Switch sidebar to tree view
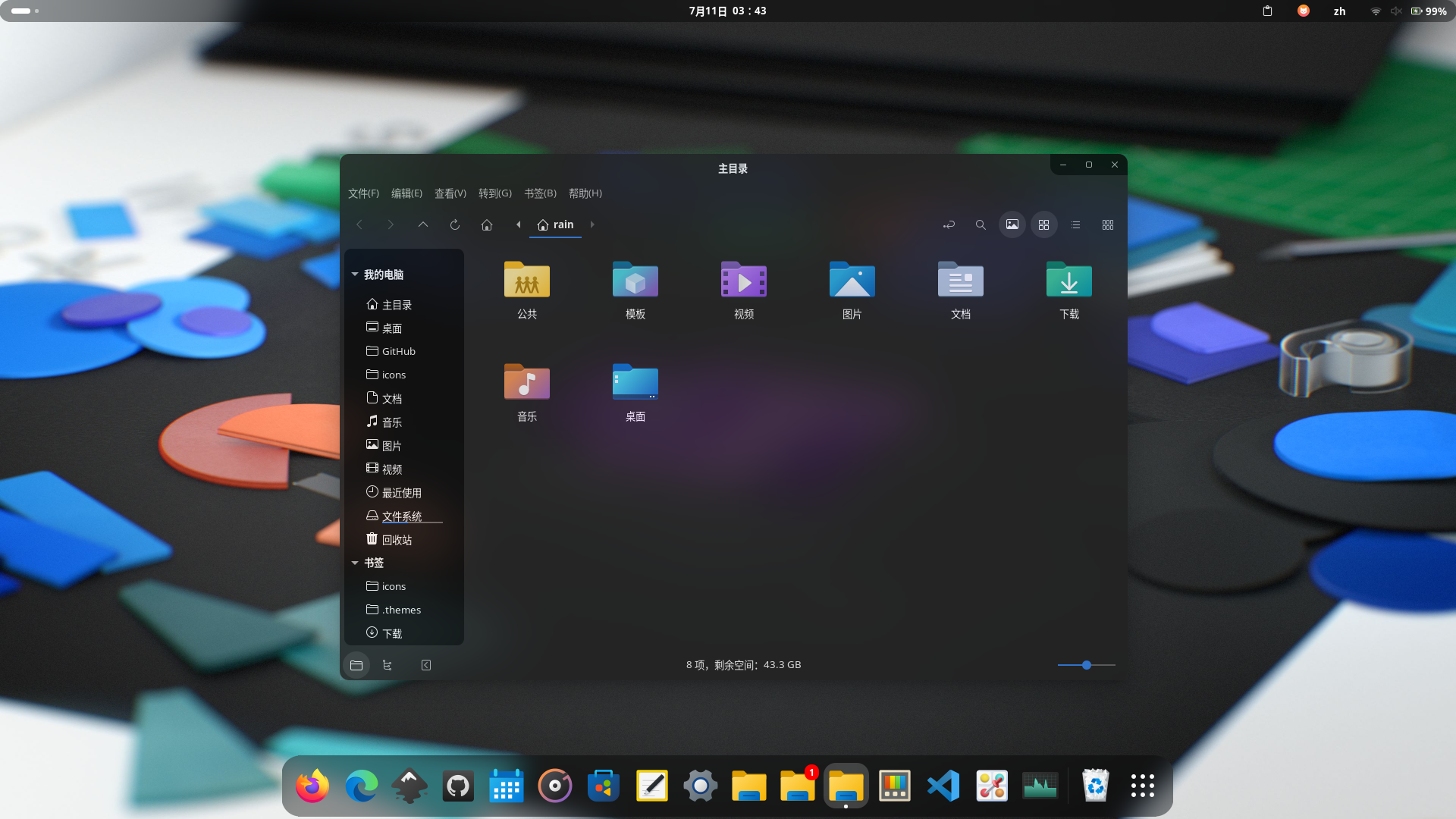Screen dimensions: 1456x819 (x=388, y=664)
